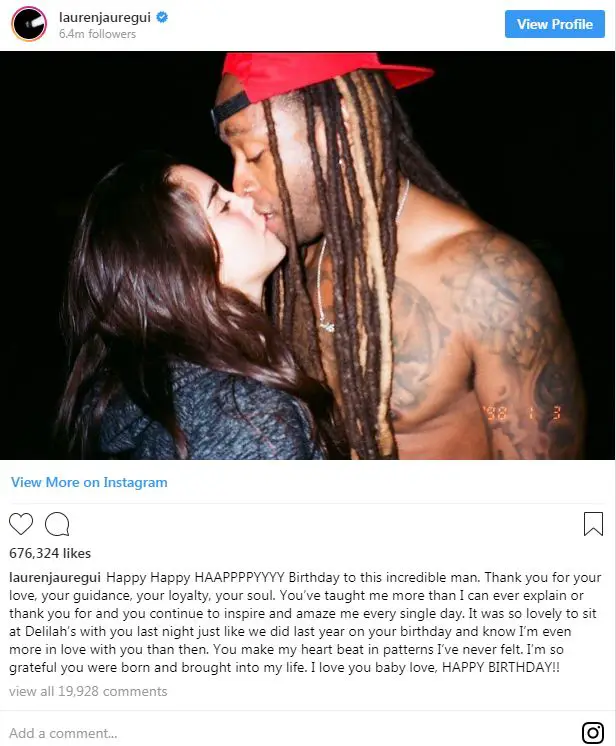Click the View Profile button
Viewport: 616px width, 746px height.
[x=555, y=24]
